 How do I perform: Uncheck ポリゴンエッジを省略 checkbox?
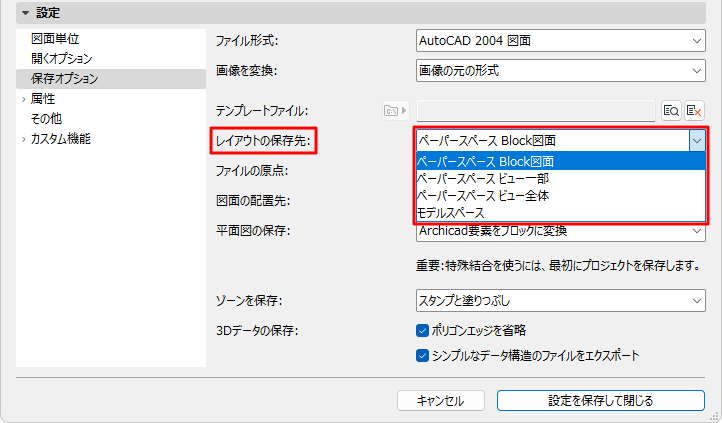pyautogui.click(x=422, y=330)
